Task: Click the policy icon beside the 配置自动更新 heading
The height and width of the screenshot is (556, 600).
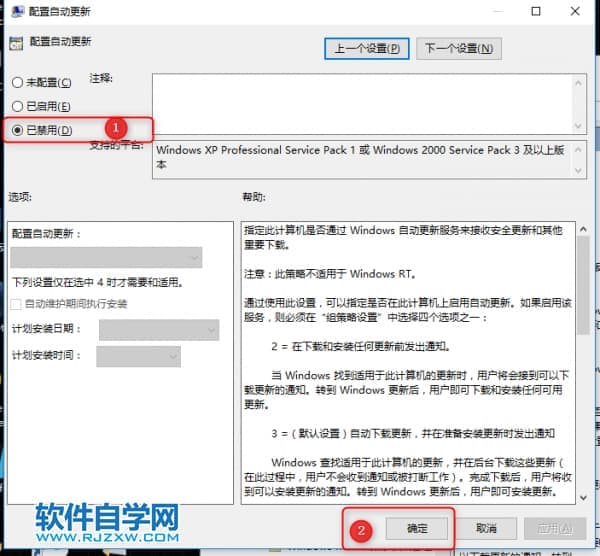Action: (15, 43)
